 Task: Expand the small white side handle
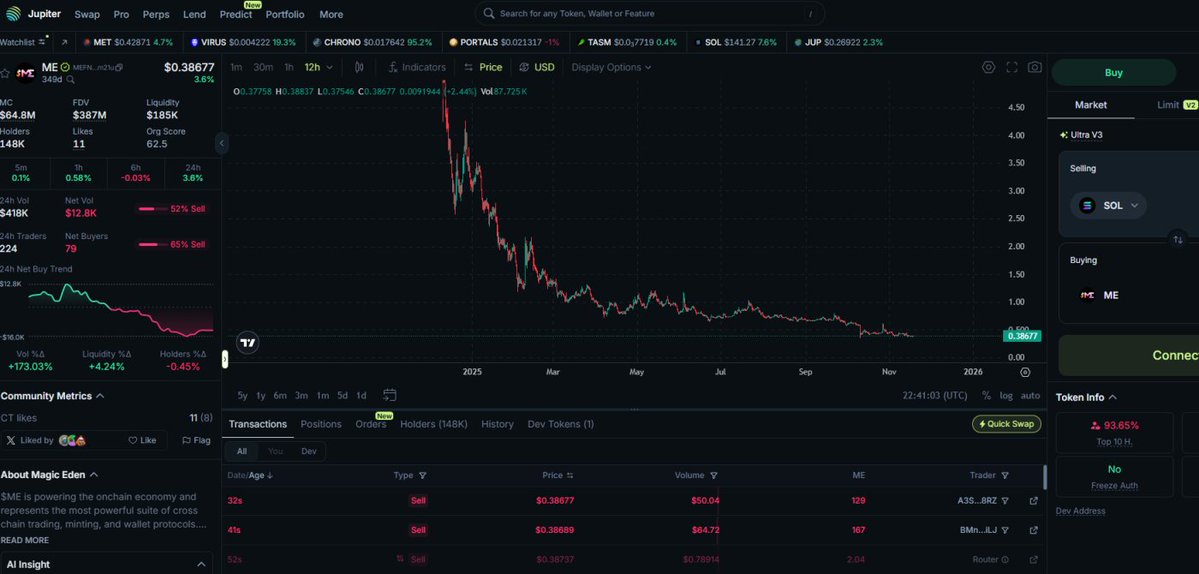pyautogui.click(x=225, y=358)
